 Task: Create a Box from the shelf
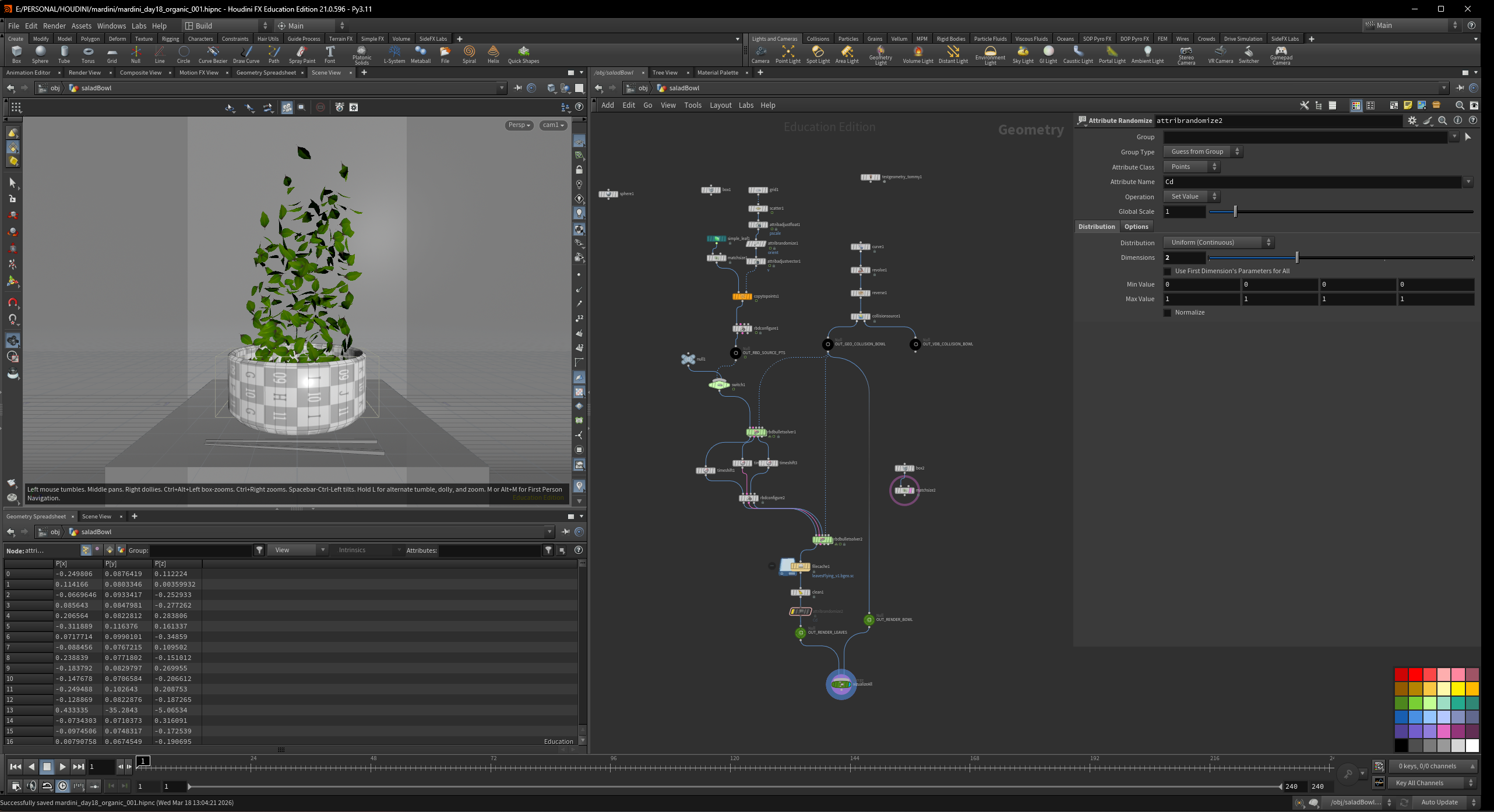pos(16,54)
